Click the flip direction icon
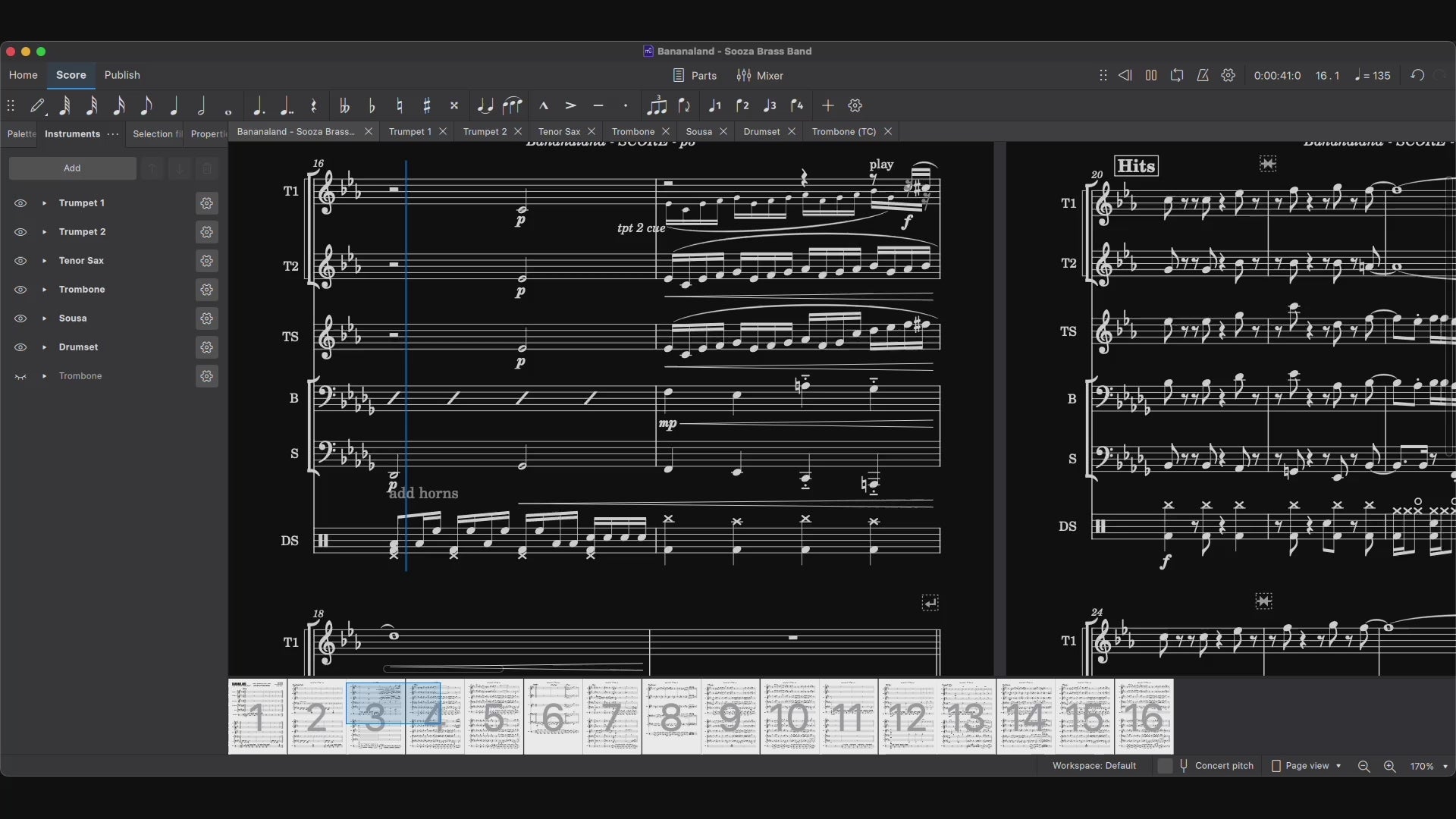Viewport: 1456px width, 819px height. coord(685,106)
